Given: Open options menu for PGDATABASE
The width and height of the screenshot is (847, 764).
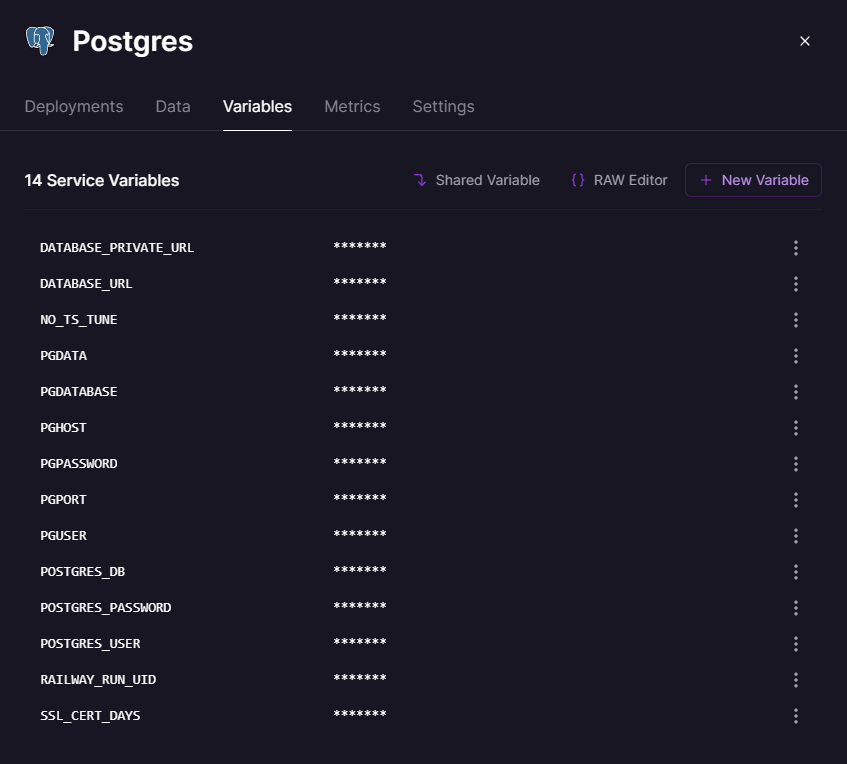Looking at the screenshot, I should point(796,392).
